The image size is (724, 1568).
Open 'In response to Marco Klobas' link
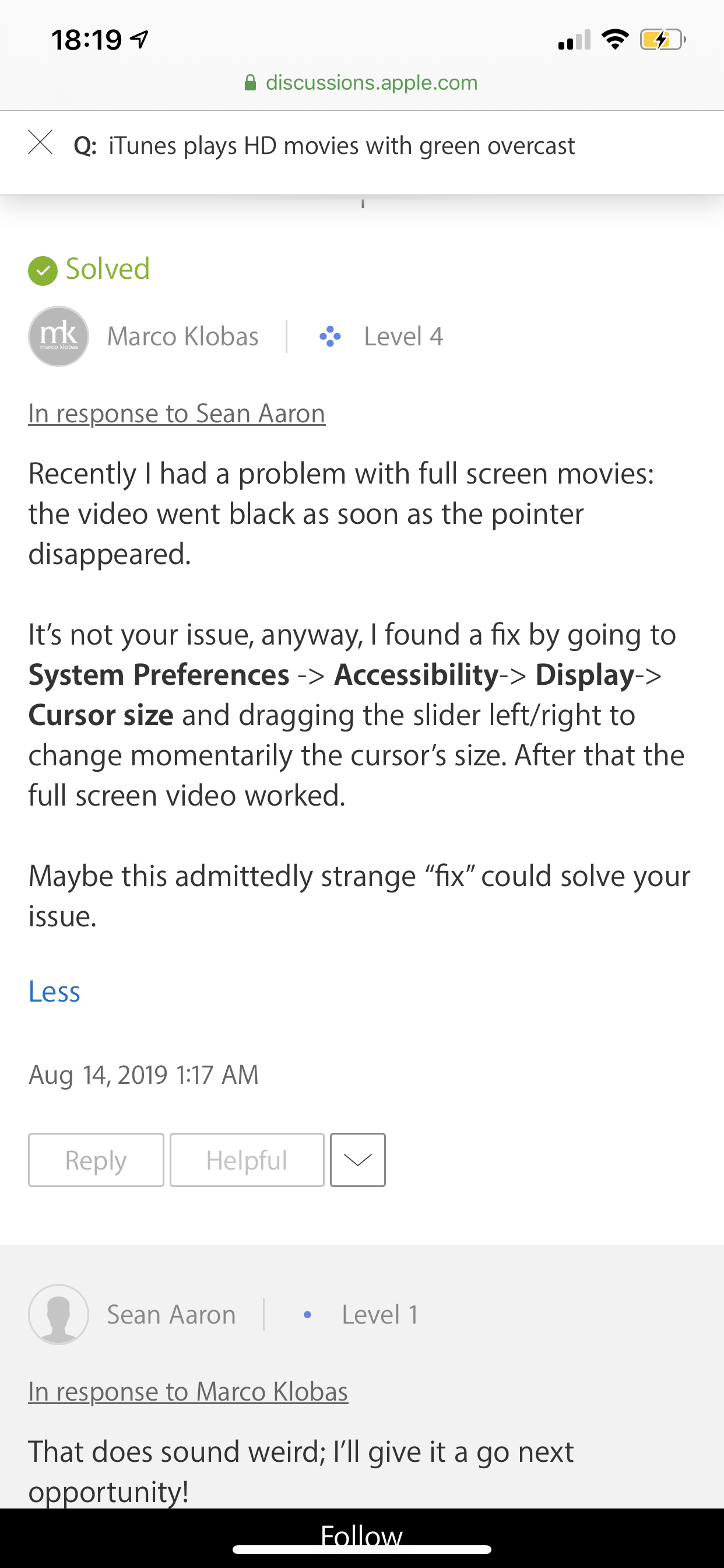click(188, 1391)
